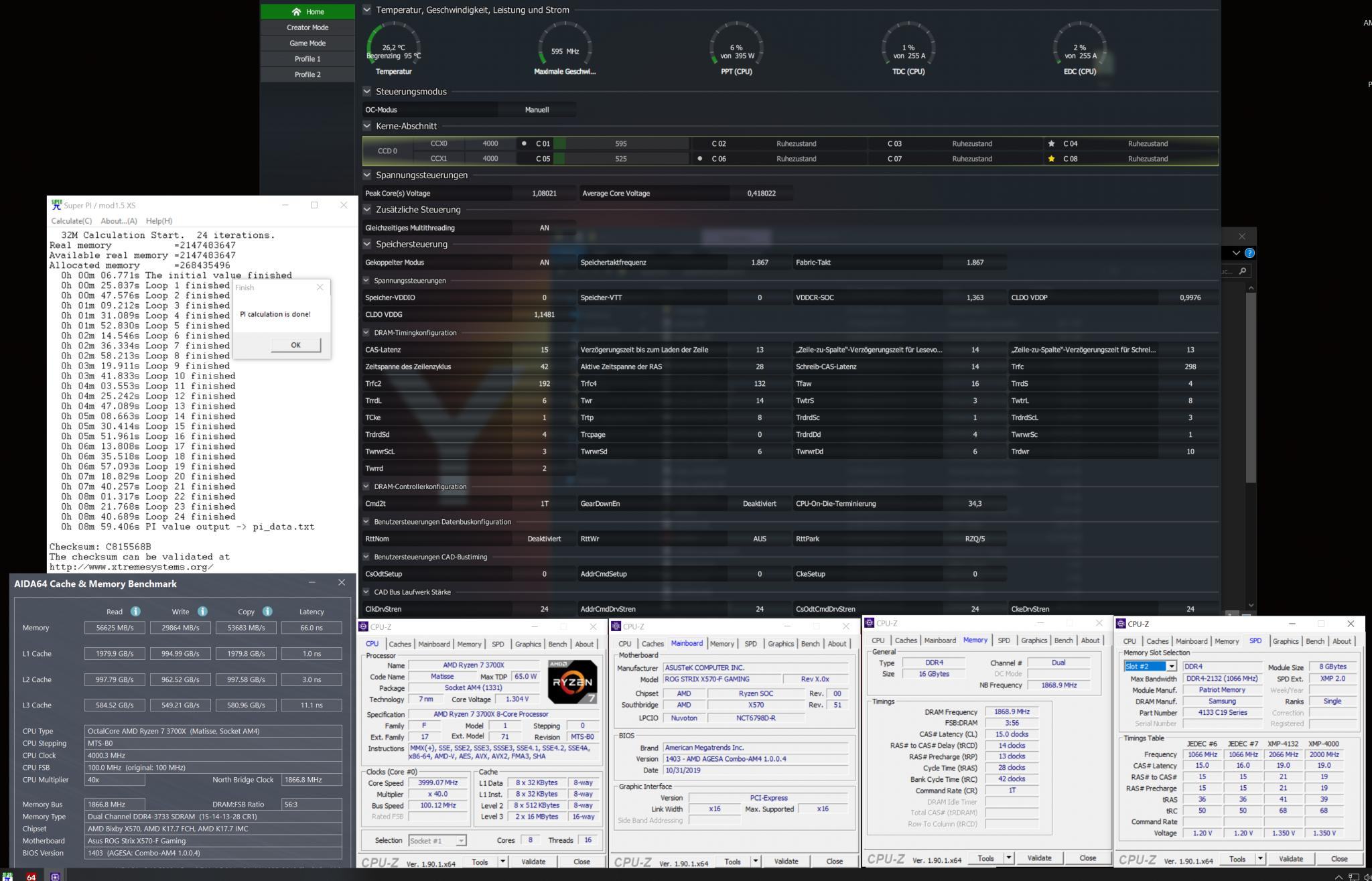Select Profile 2 in Ryzen Master sidebar
The height and width of the screenshot is (881, 1372).
(307, 74)
